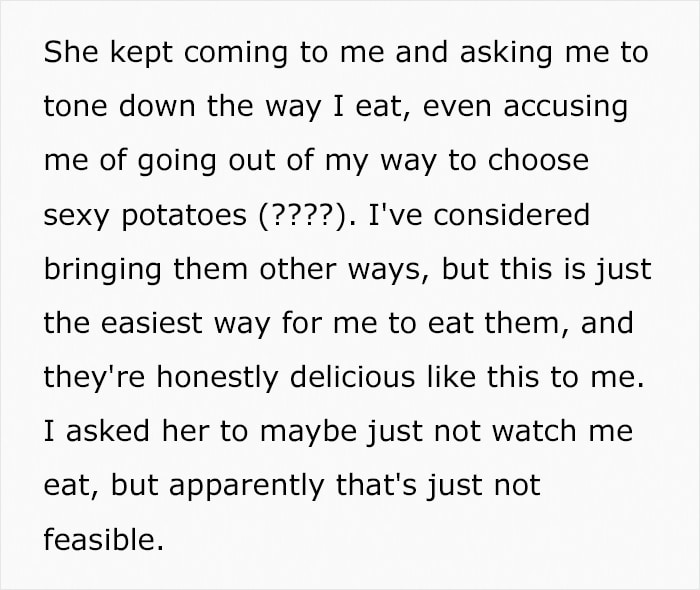Click the phrase "tone down"
The width and height of the screenshot is (700, 590).
120,106
